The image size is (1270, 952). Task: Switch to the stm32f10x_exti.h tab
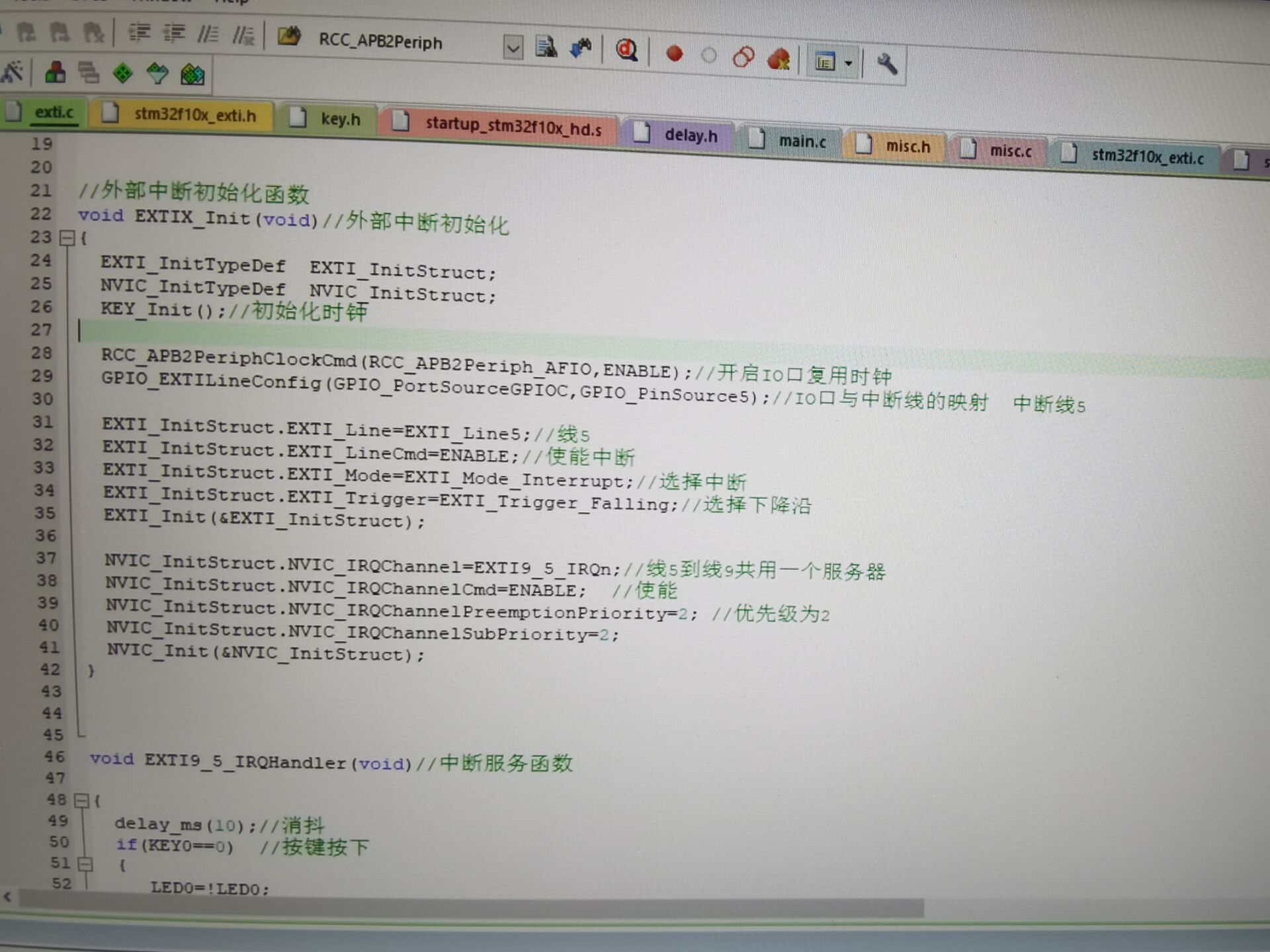(x=194, y=115)
